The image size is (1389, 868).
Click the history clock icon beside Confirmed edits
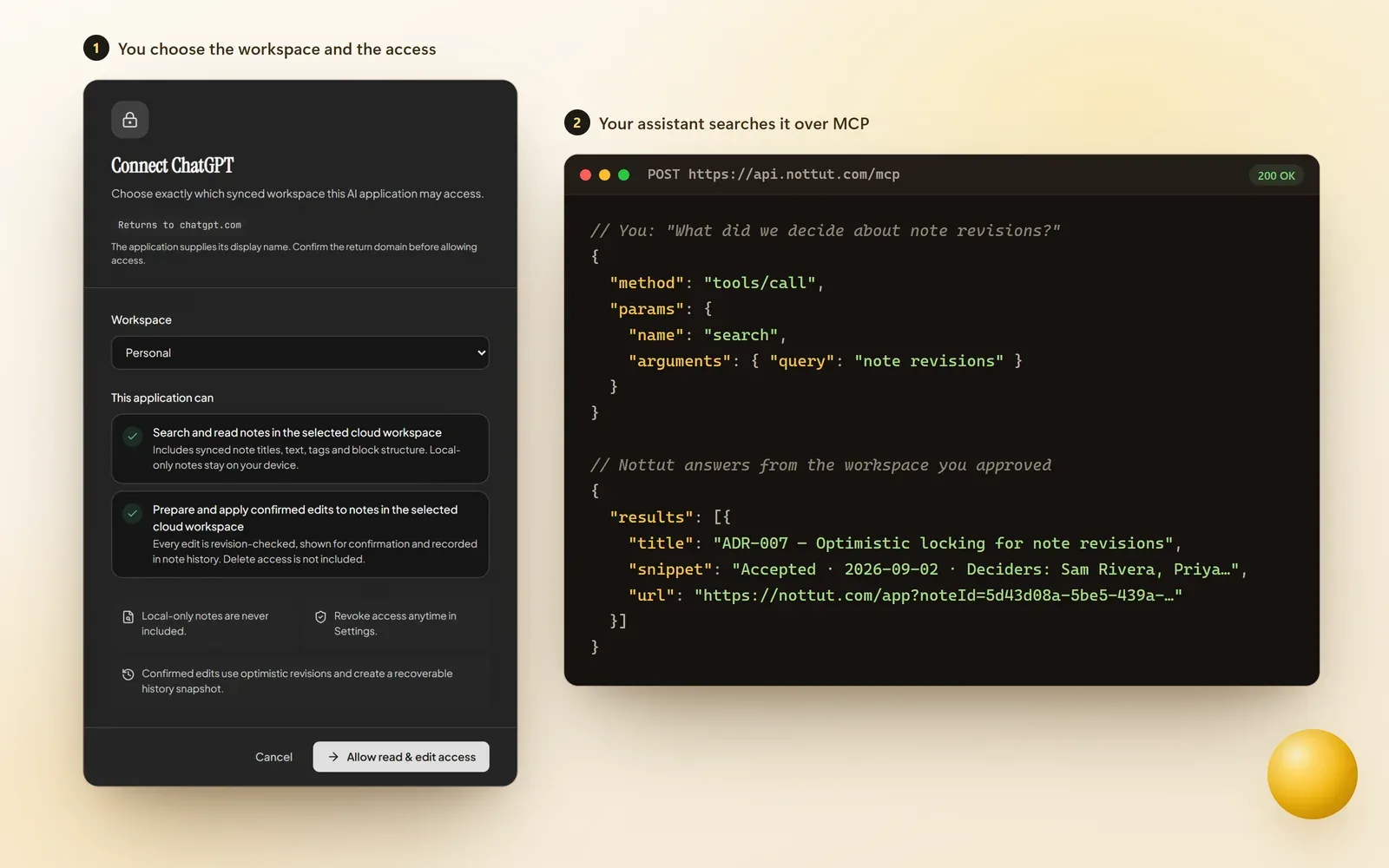[128, 674]
